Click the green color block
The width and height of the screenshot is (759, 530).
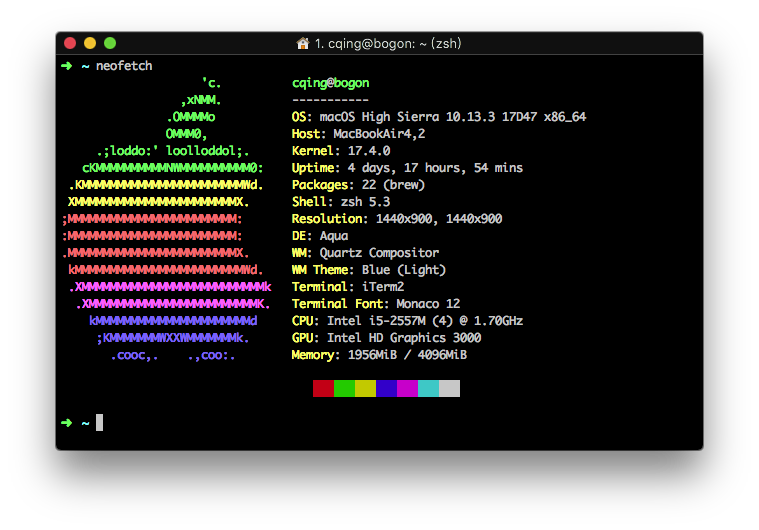pos(344,389)
